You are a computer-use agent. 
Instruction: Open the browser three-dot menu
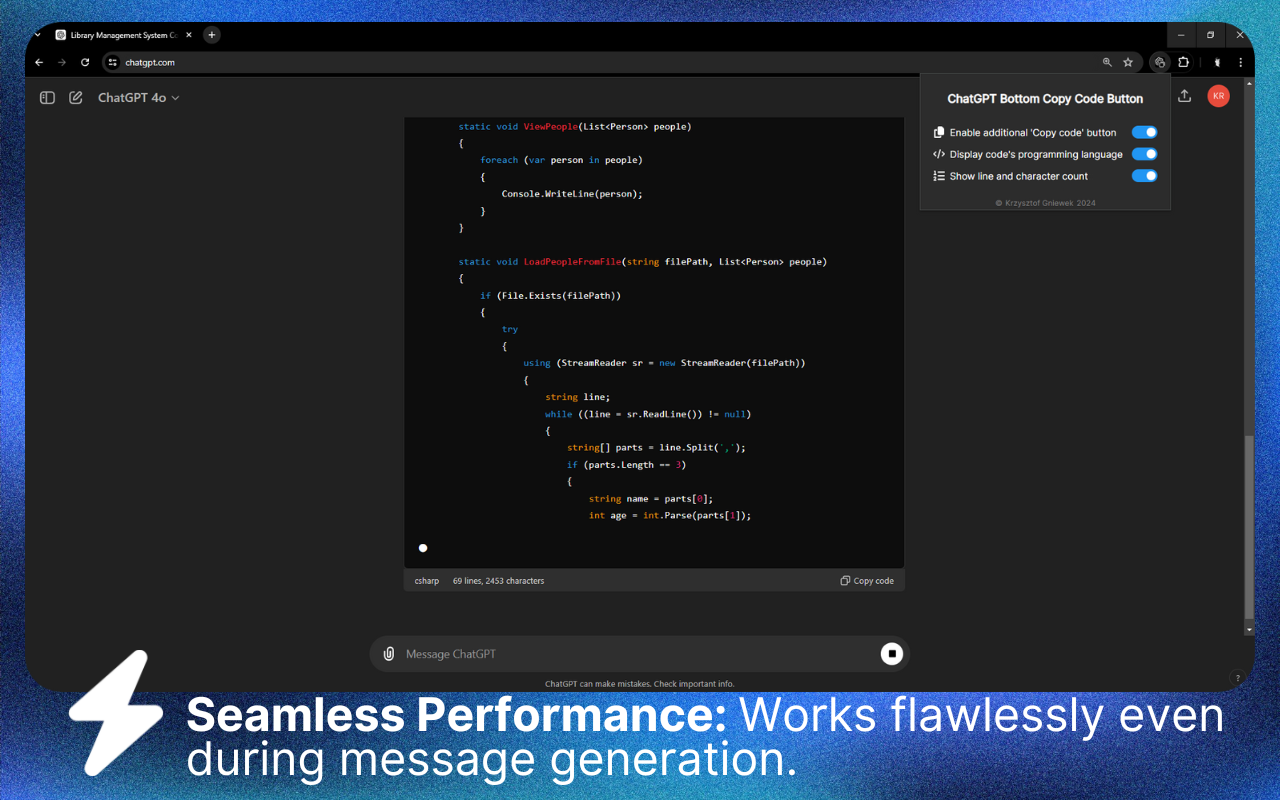click(1241, 62)
